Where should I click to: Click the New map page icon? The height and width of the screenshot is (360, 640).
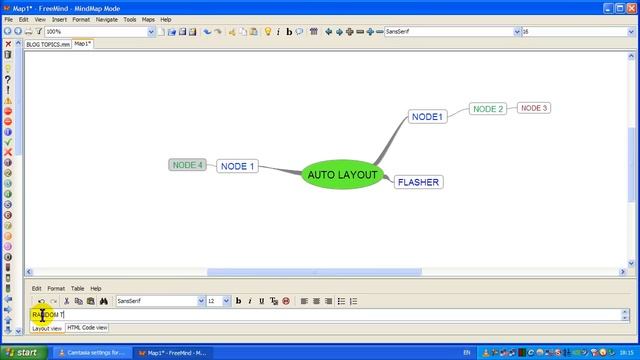coord(161,31)
